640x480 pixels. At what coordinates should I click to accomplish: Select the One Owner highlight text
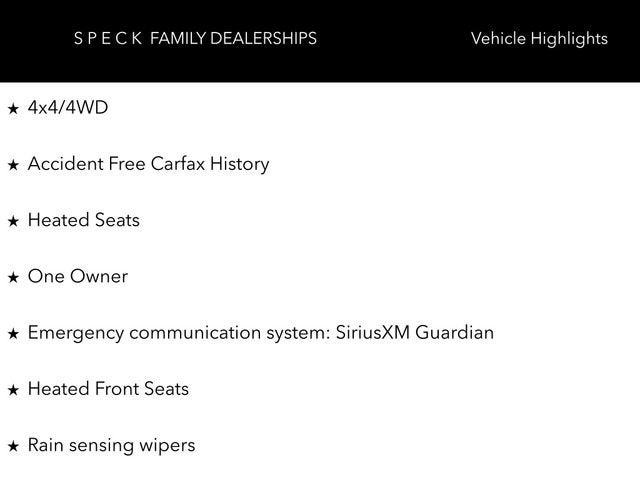78,276
